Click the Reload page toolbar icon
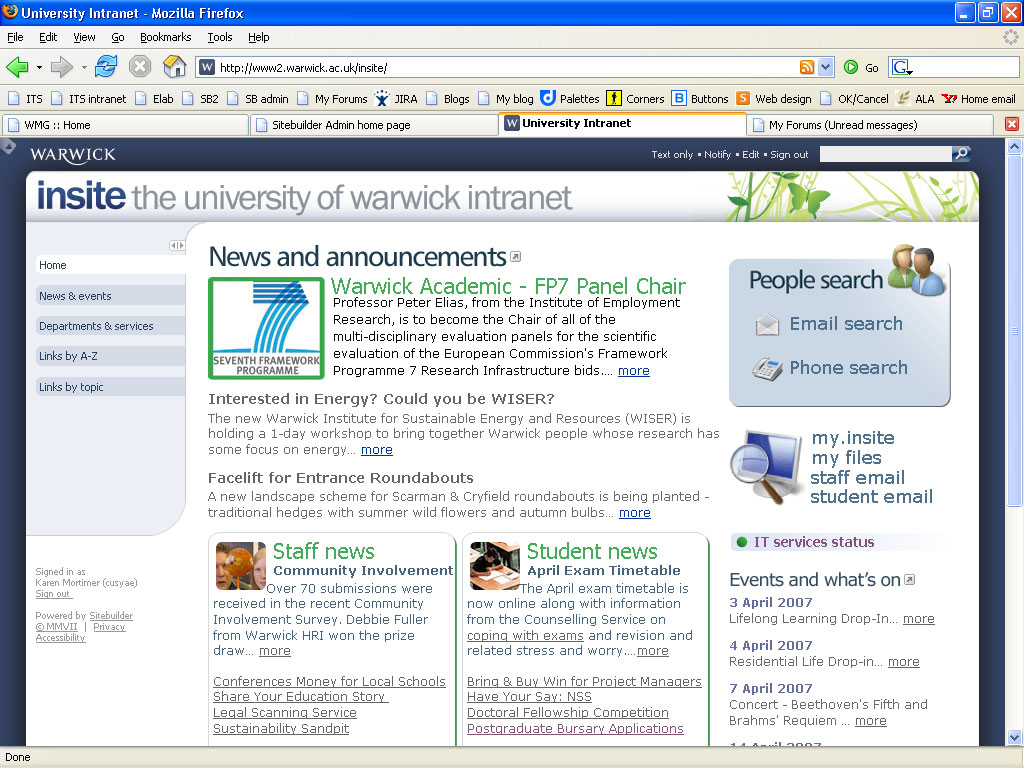This screenshot has height=768, width=1024. point(106,67)
